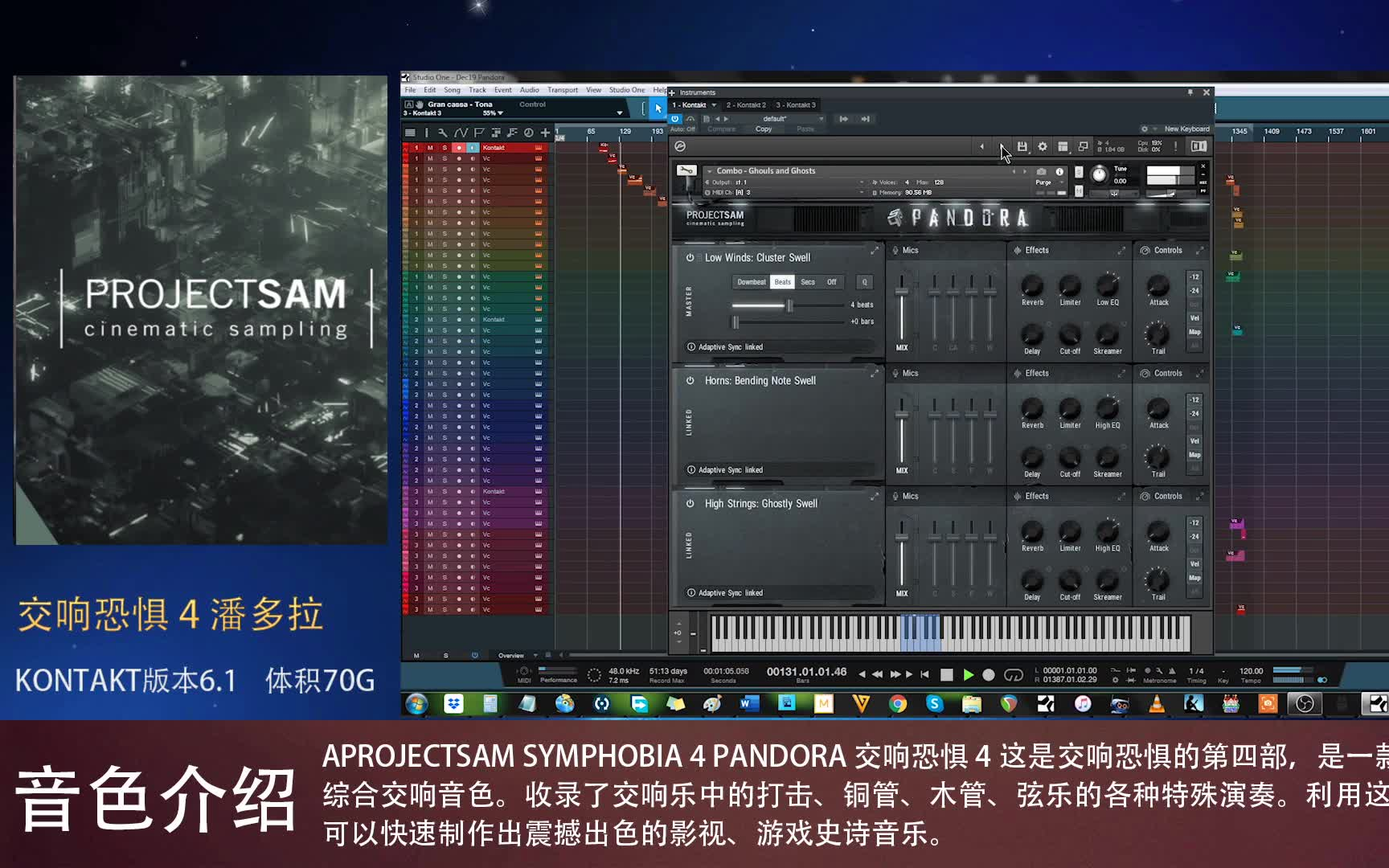Open Kontakt settings with the gear icon
This screenshot has width=1389, height=868.
(1042, 146)
